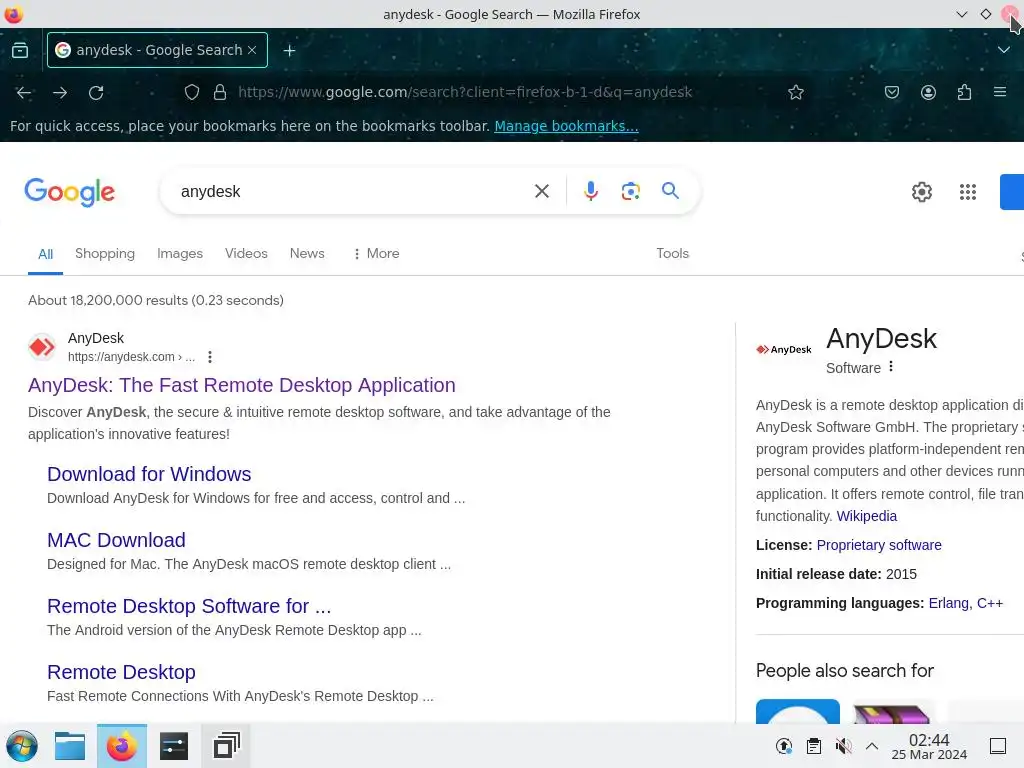Start voice search with microphone icon
The image size is (1024, 768).
pos(590,191)
